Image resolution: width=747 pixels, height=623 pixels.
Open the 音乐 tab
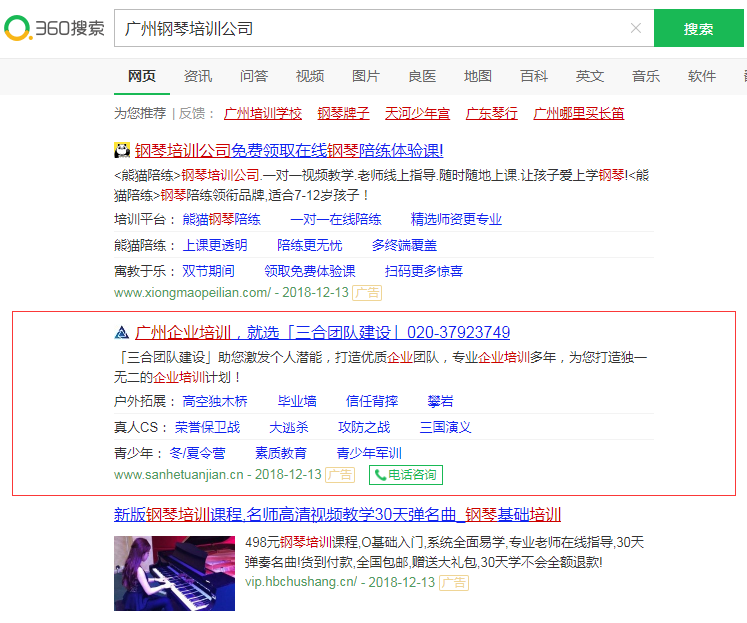tap(646, 76)
